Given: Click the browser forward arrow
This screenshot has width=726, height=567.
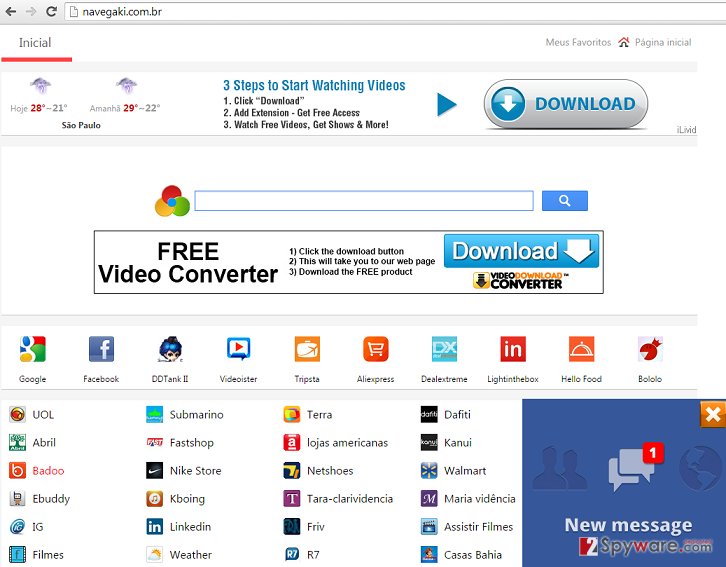Looking at the screenshot, I should click(31, 12).
